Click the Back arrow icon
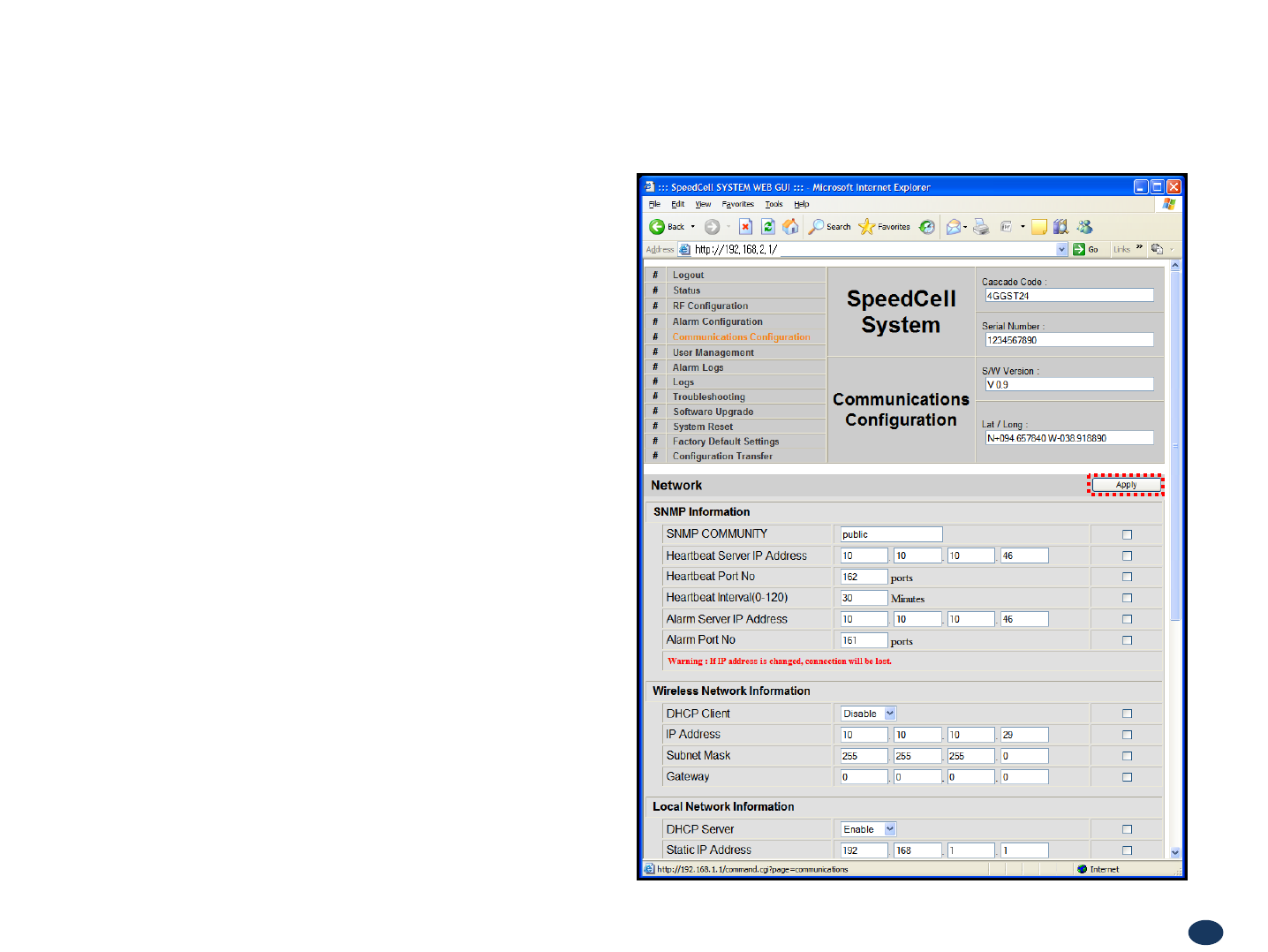The width and height of the screenshot is (1268, 952). 657,227
